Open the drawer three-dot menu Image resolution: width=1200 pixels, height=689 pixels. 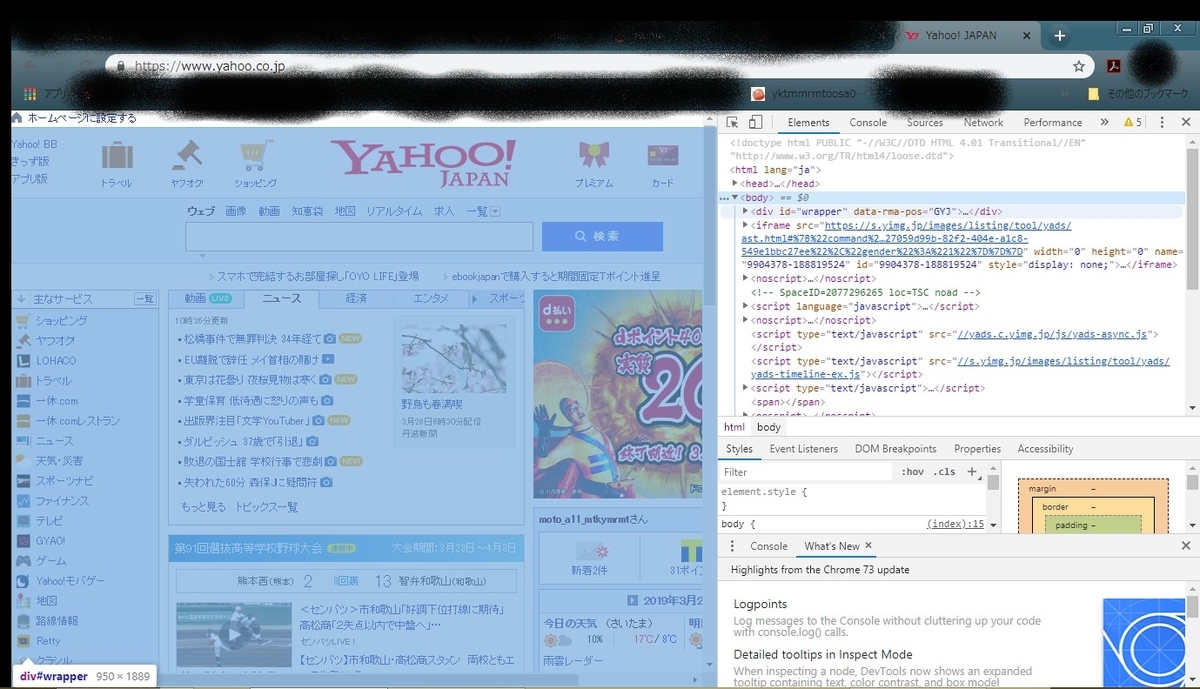pyautogui.click(x=731, y=546)
